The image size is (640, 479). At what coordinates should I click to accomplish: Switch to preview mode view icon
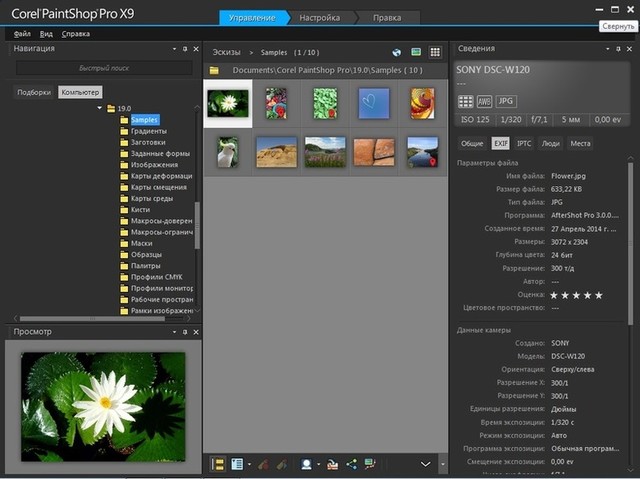[x=416, y=52]
